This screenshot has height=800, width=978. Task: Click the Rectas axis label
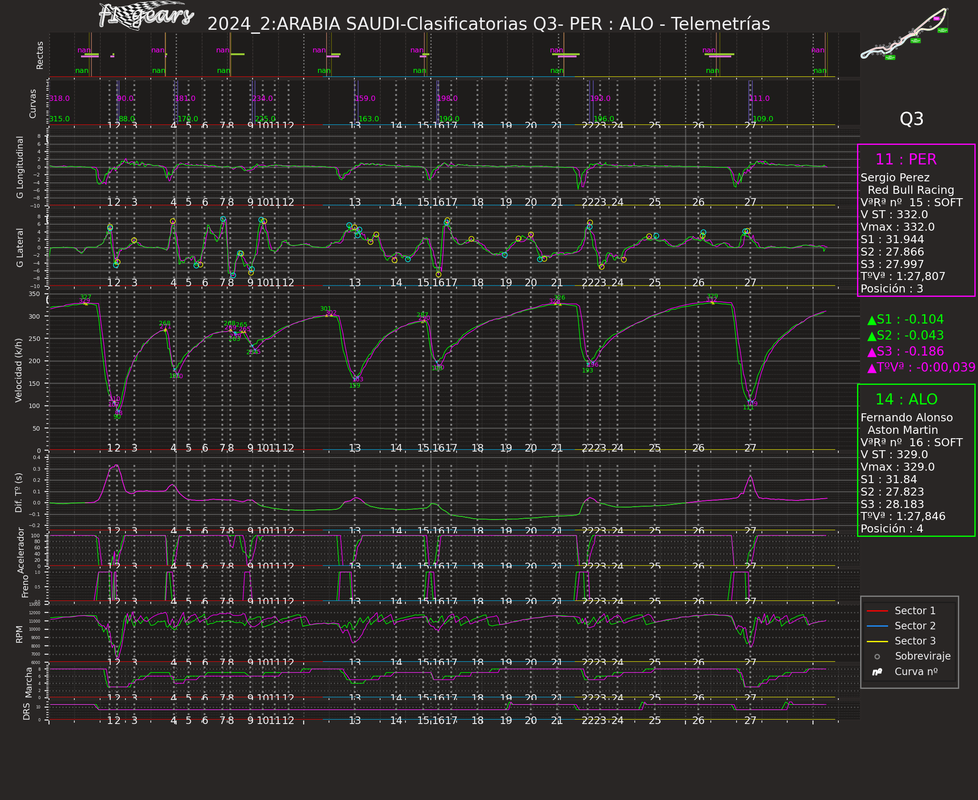click(x=40, y=55)
